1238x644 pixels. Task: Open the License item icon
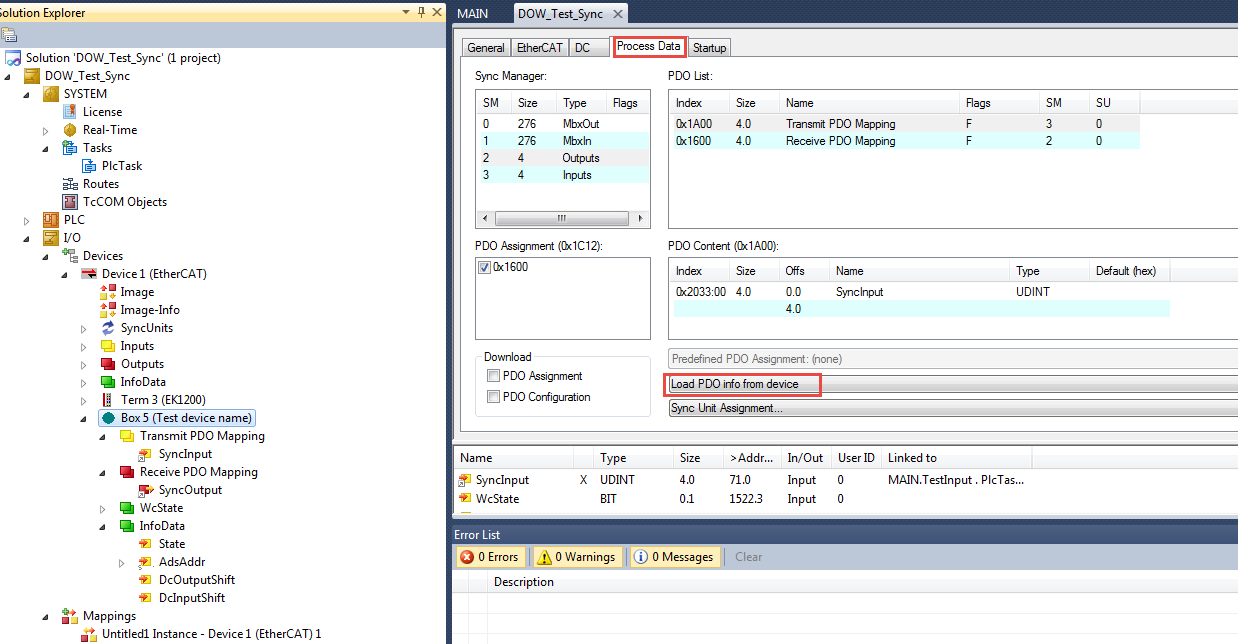tap(70, 112)
